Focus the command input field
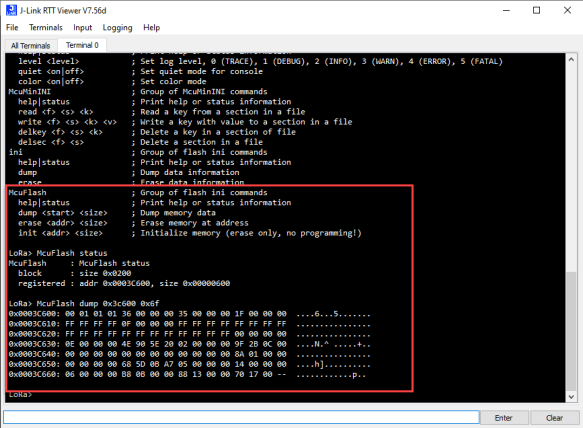583x428 pixels. (x=241, y=417)
